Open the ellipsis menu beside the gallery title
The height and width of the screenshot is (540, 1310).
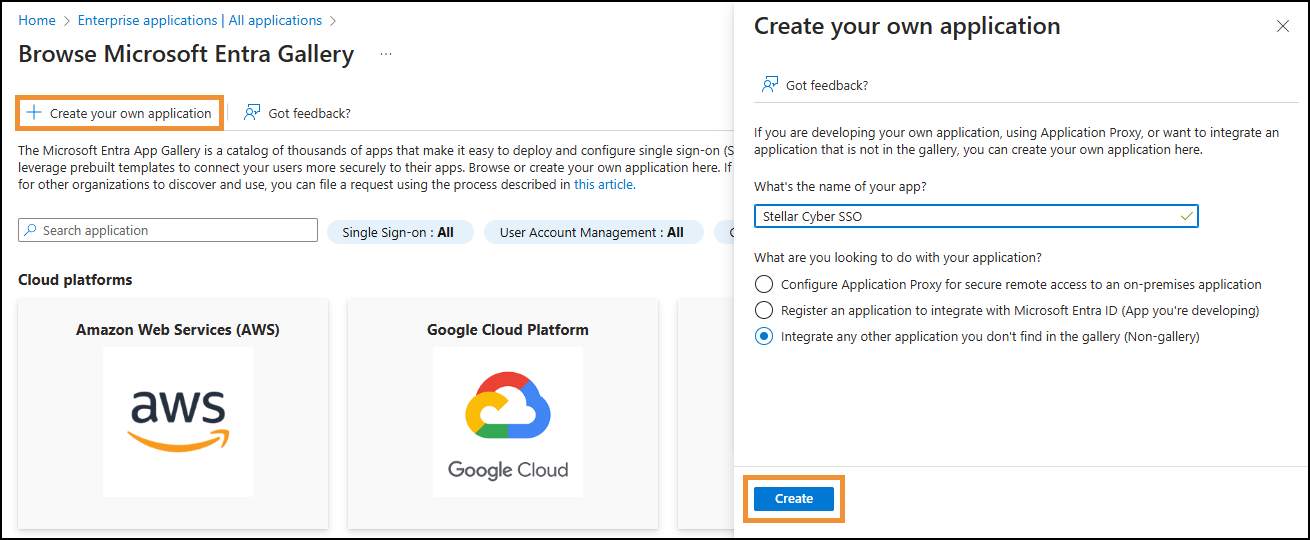tap(386, 54)
